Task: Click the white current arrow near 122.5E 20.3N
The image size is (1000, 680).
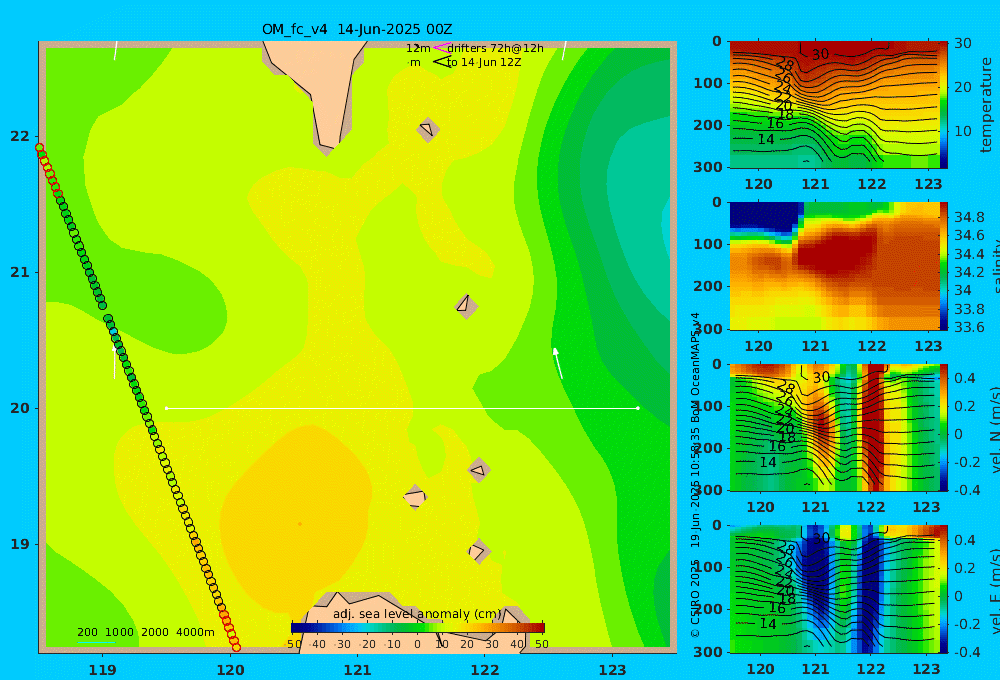Action: [558, 364]
